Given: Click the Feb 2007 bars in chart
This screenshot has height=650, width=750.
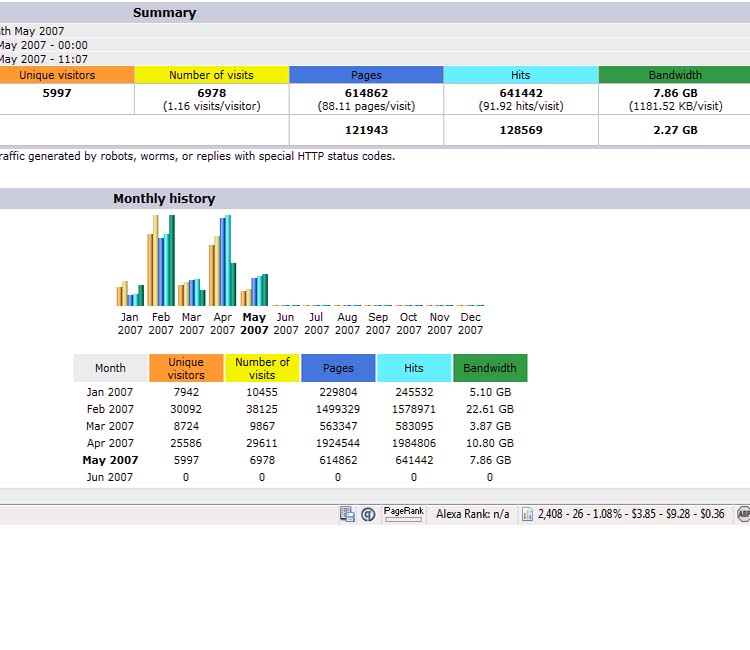Looking at the screenshot, I should pyautogui.click(x=161, y=260).
